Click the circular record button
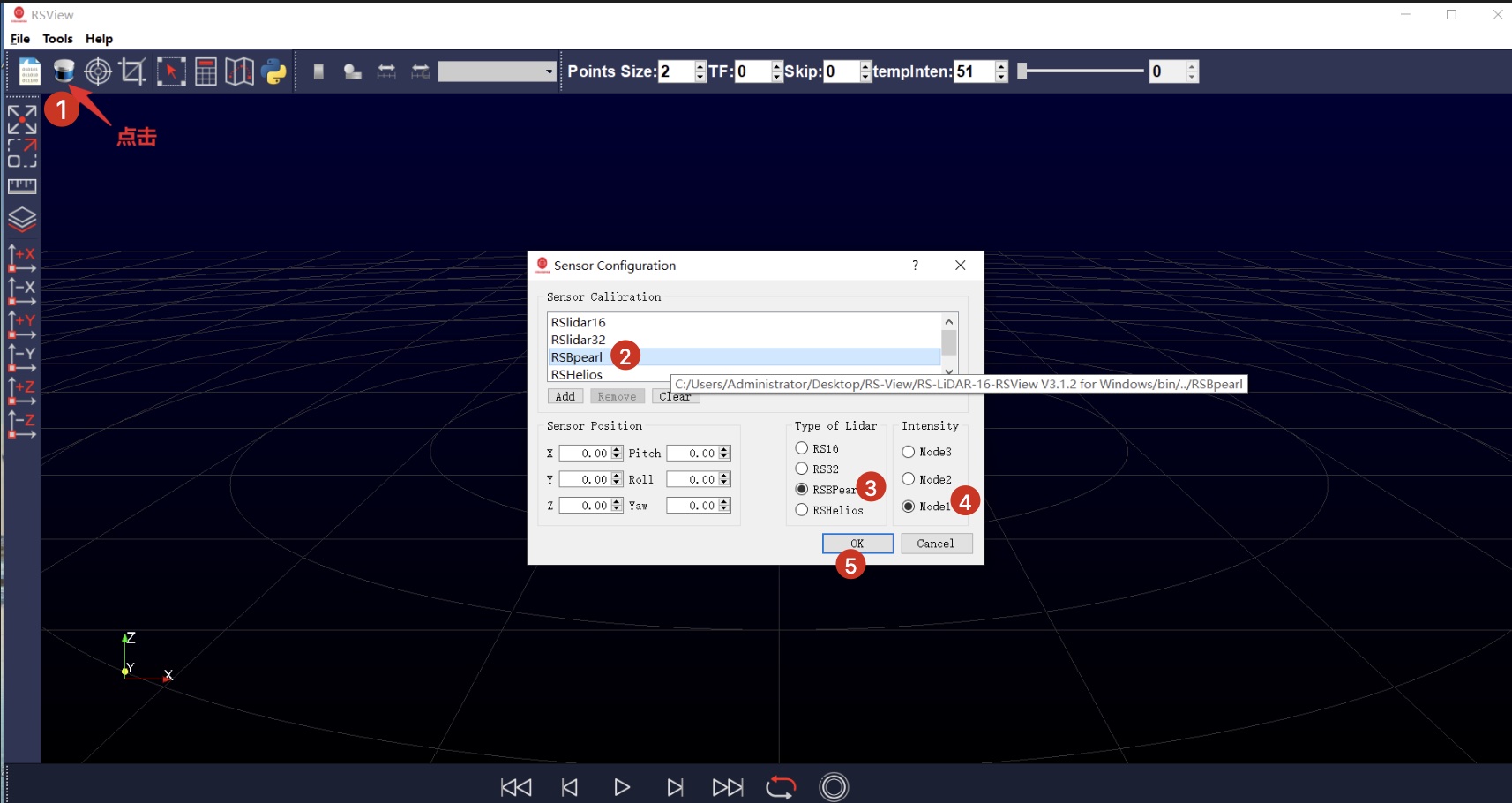 tap(834, 787)
